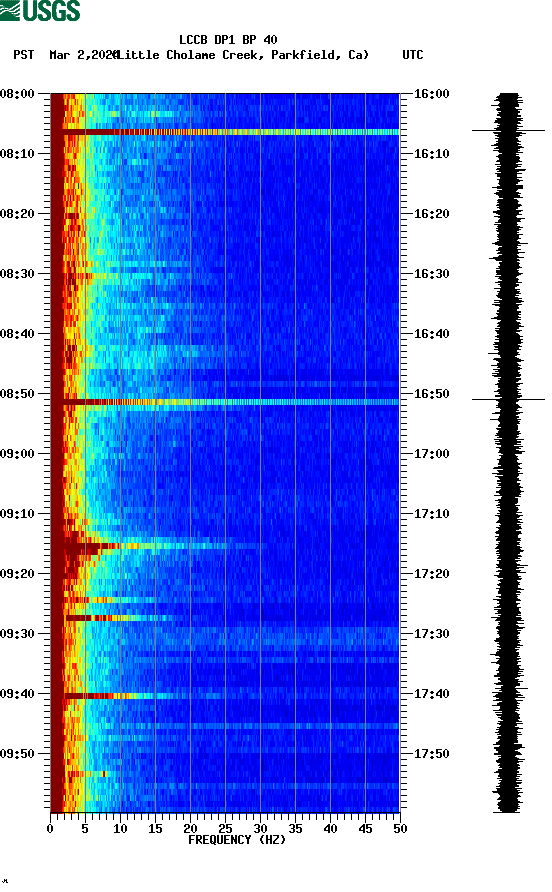The width and height of the screenshot is (552, 892).
Task: Click the 5 Hz axis tick label
Action: pyautogui.click(x=85, y=829)
